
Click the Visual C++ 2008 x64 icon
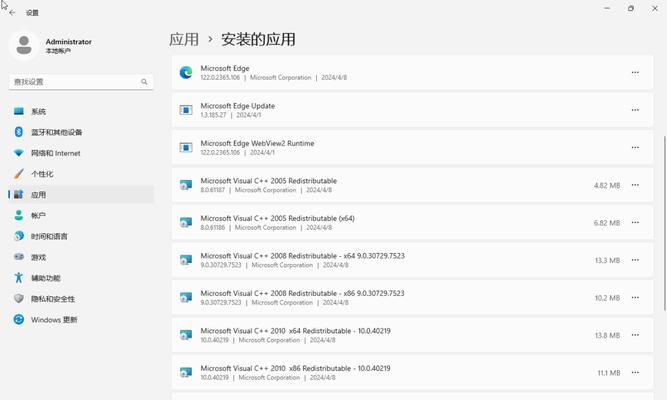186,260
